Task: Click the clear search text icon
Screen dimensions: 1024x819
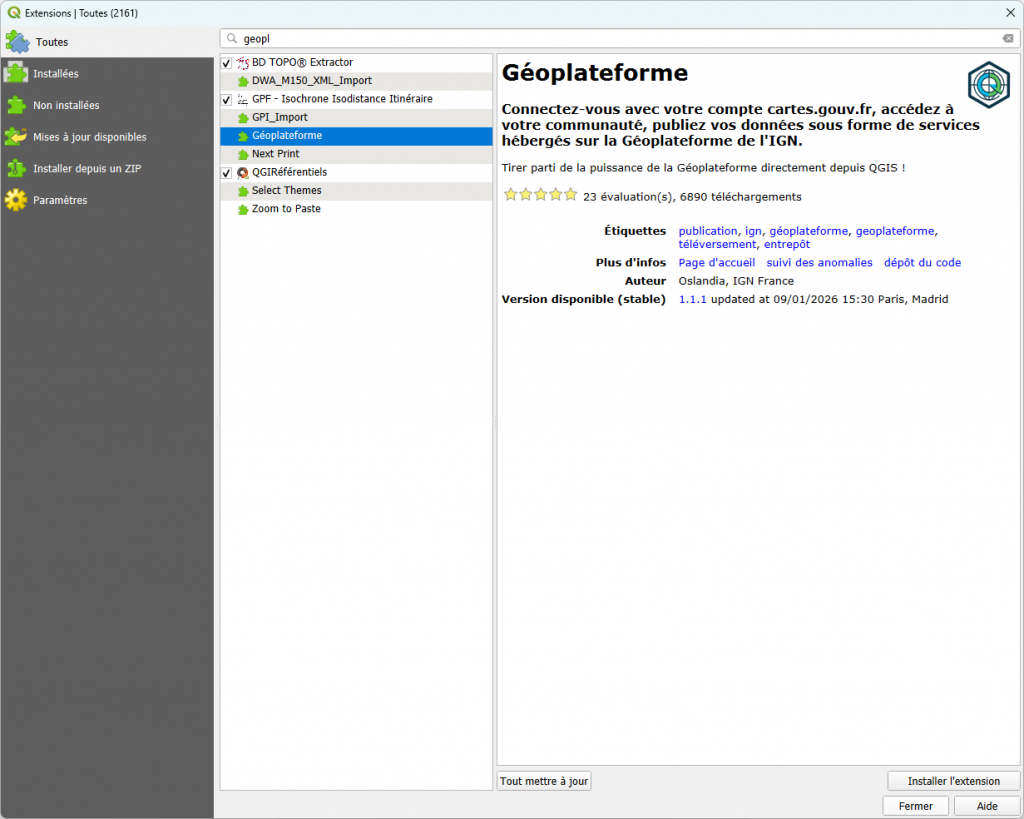Action: [x=1008, y=39]
